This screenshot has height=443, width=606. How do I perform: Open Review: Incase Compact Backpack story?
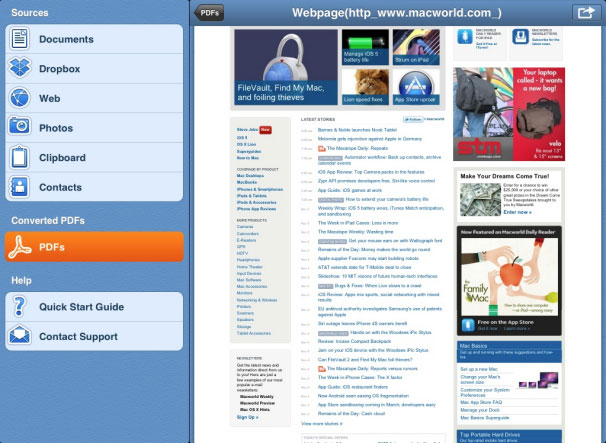click(x=354, y=341)
